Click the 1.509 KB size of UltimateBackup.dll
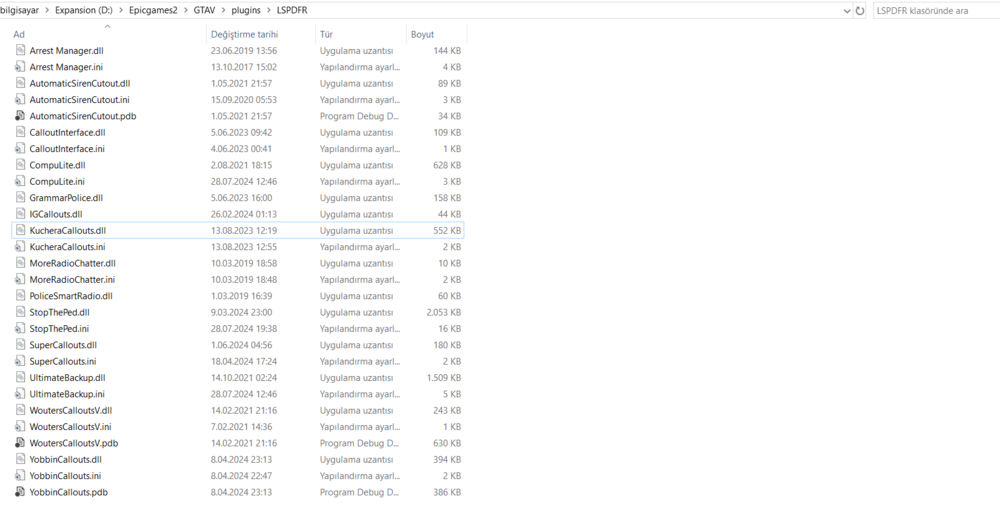The width and height of the screenshot is (1000, 516). [x=444, y=378]
